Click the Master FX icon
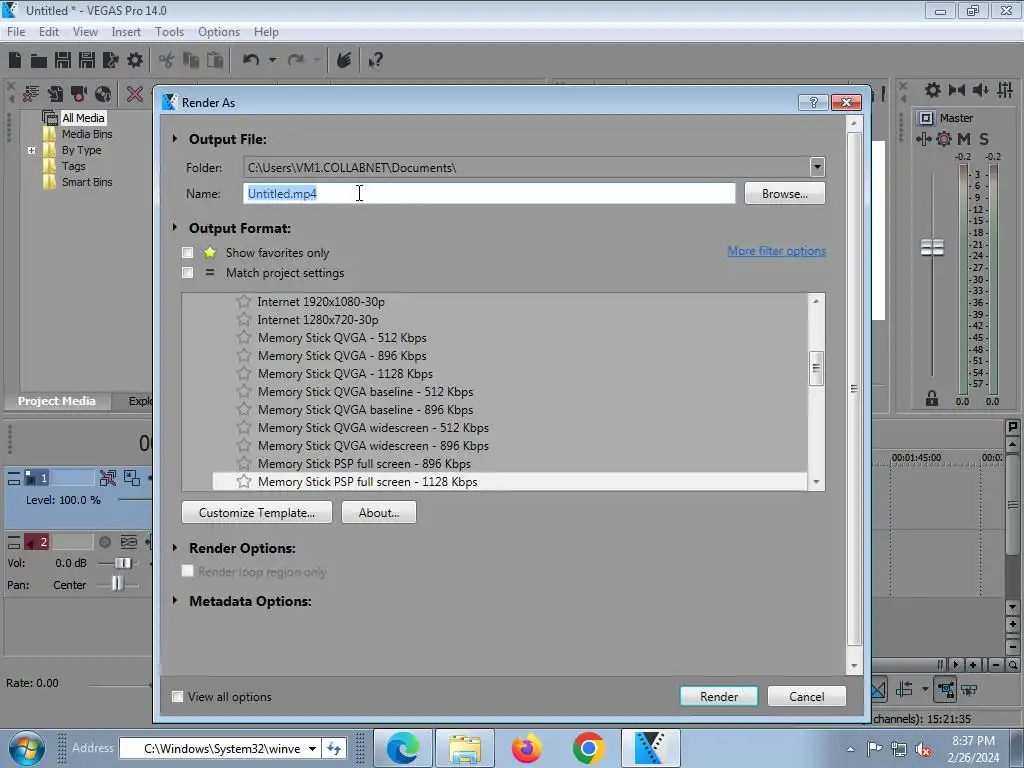Viewport: 1024px width, 768px height. point(923,139)
